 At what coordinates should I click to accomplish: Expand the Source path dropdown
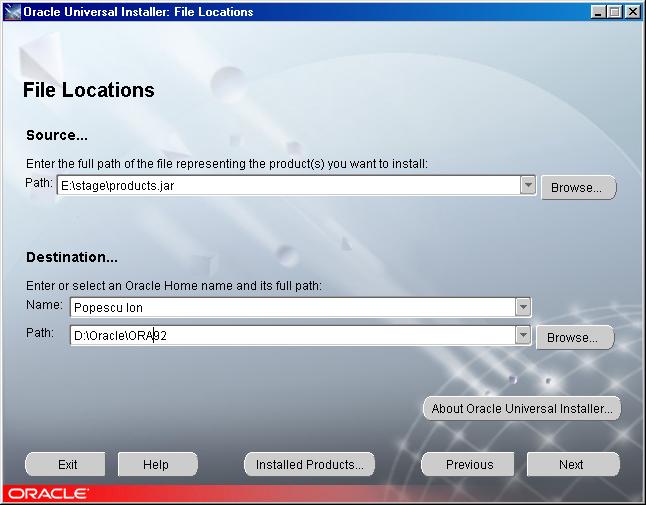point(528,186)
